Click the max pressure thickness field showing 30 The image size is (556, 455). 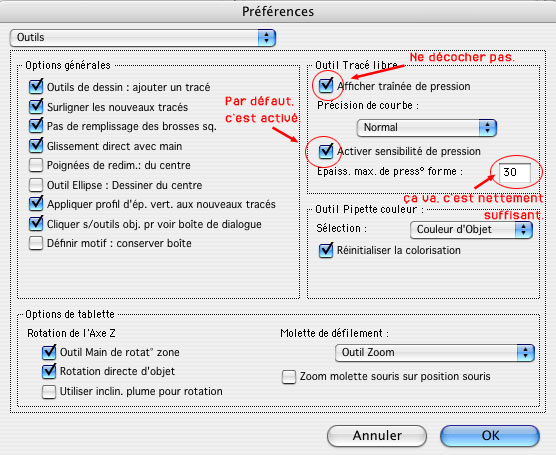click(x=515, y=172)
